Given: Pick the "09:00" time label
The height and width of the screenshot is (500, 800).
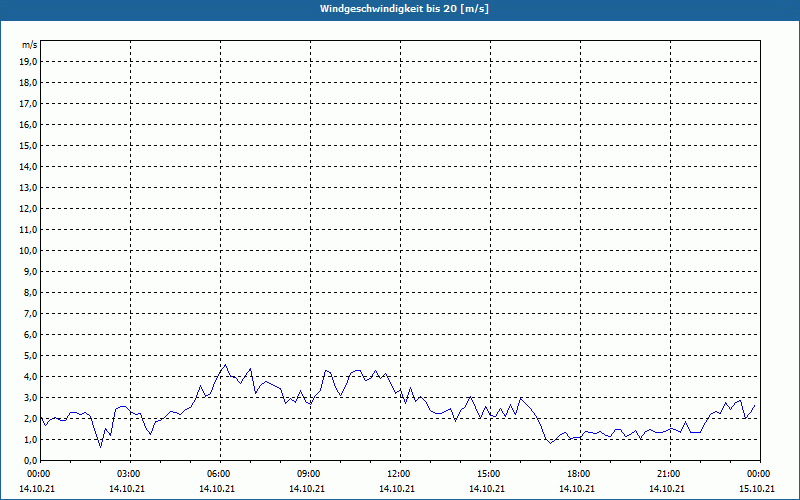Looking at the screenshot, I should (310, 474).
